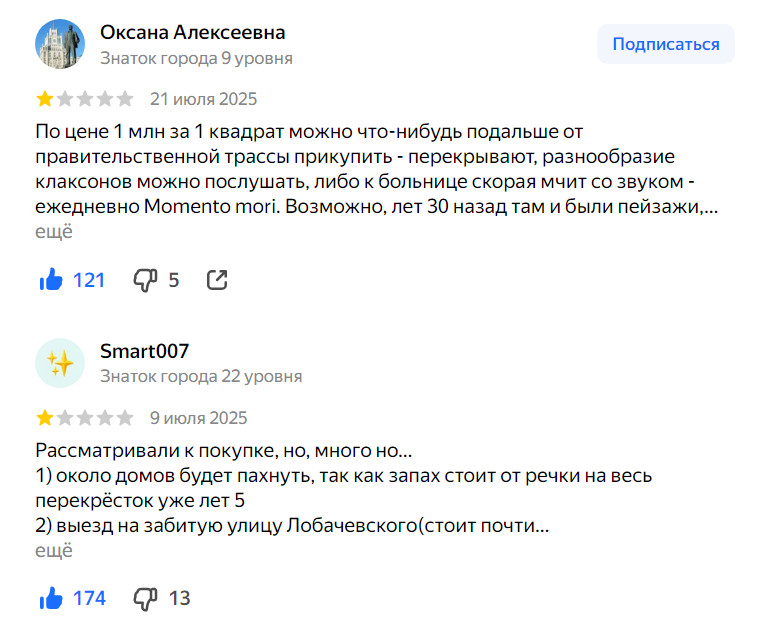The image size is (760, 631).
Task: Click the date 21 июля 2025
Action: 203,99
